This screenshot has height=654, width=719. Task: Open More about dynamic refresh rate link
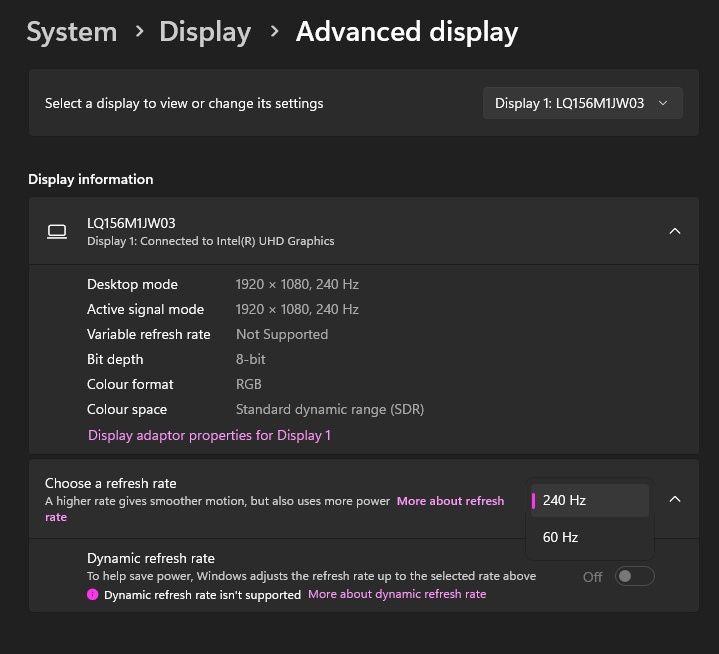click(x=397, y=594)
